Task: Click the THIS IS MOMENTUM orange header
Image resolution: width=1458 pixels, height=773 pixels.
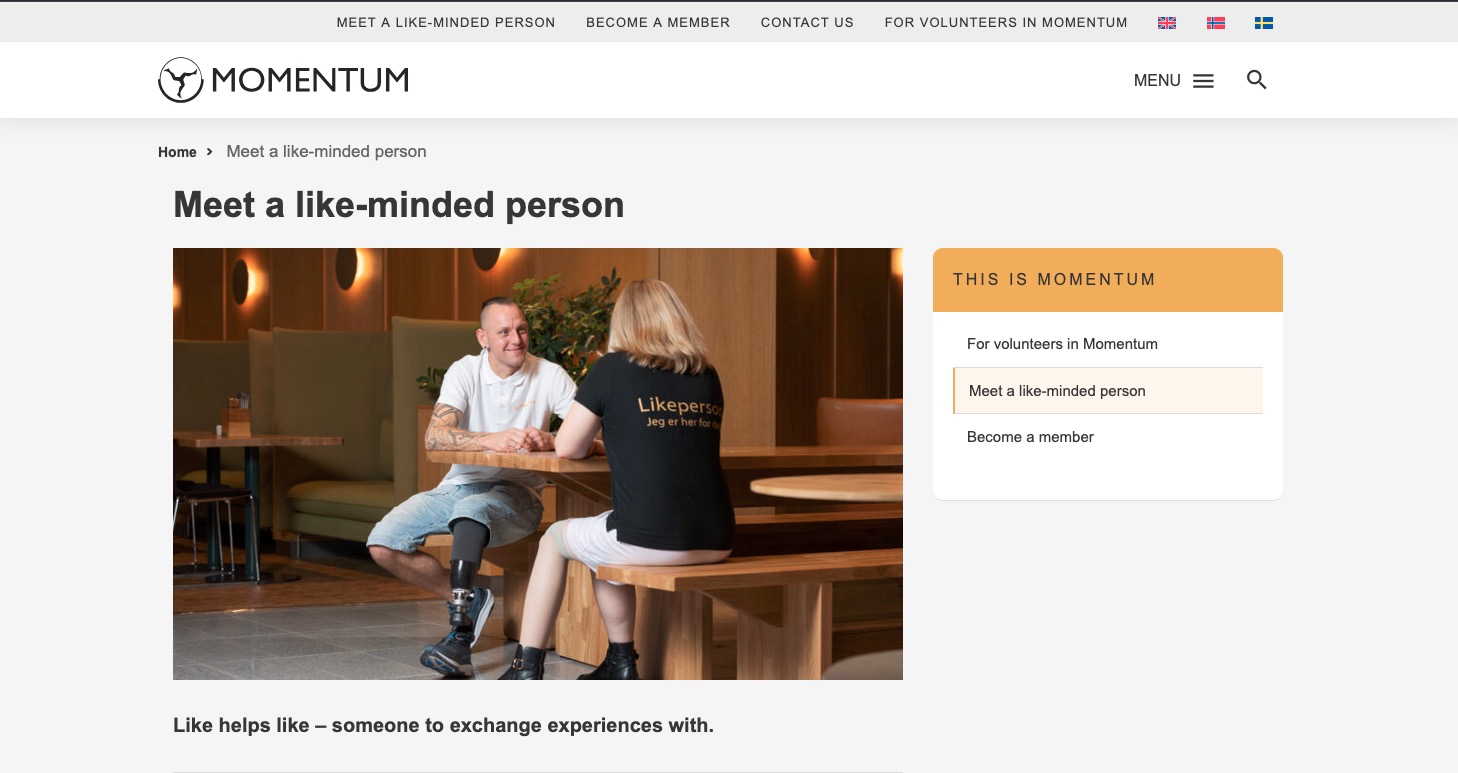Action: coord(1108,280)
